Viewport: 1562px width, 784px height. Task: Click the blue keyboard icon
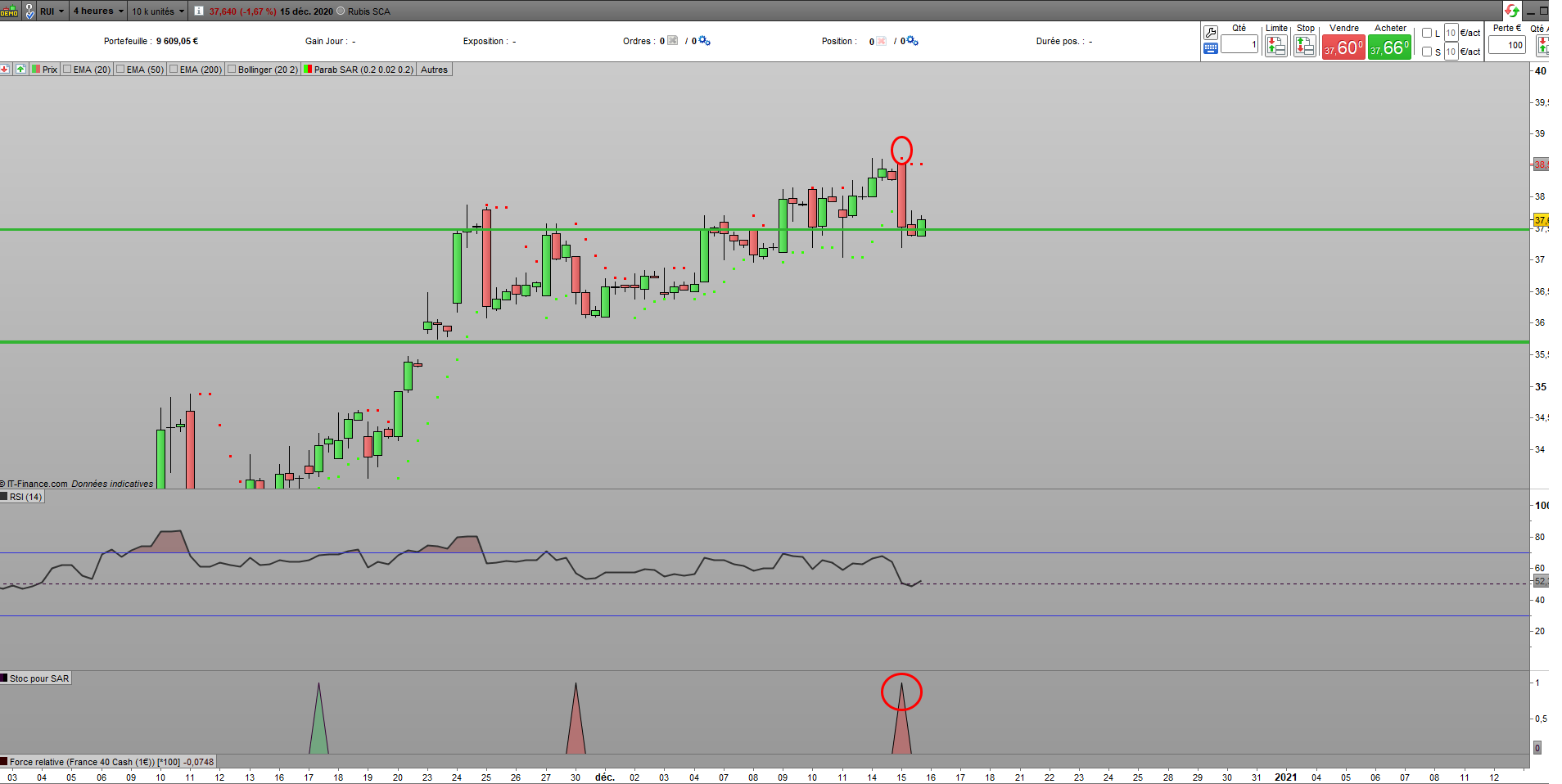1211,48
